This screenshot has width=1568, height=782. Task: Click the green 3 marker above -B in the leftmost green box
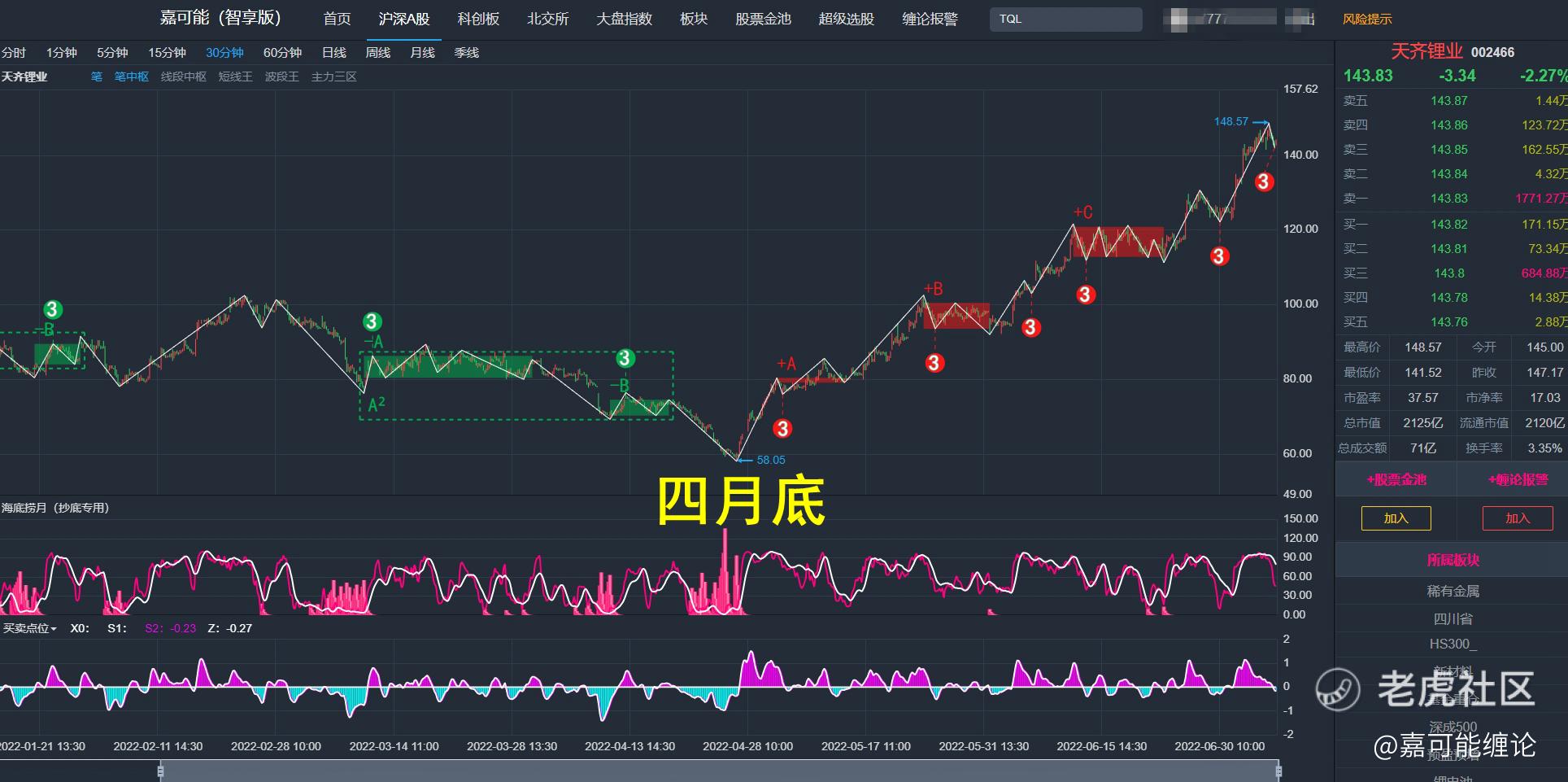(x=53, y=309)
